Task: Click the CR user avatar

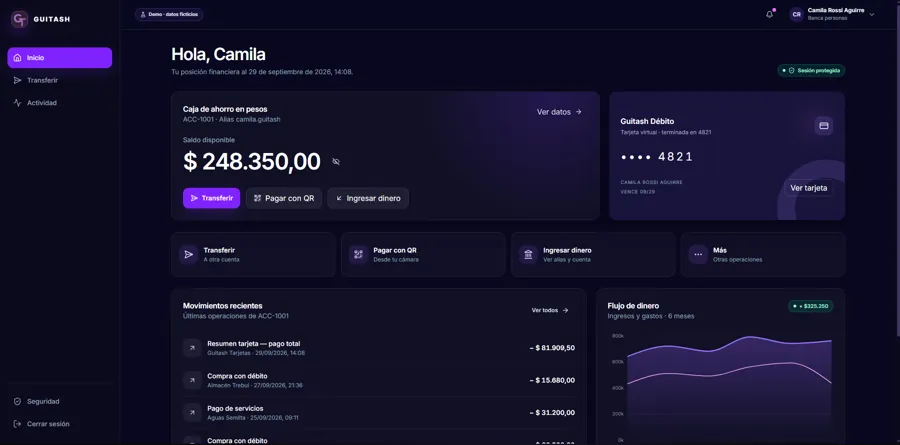Action: (x=797, y=14)
